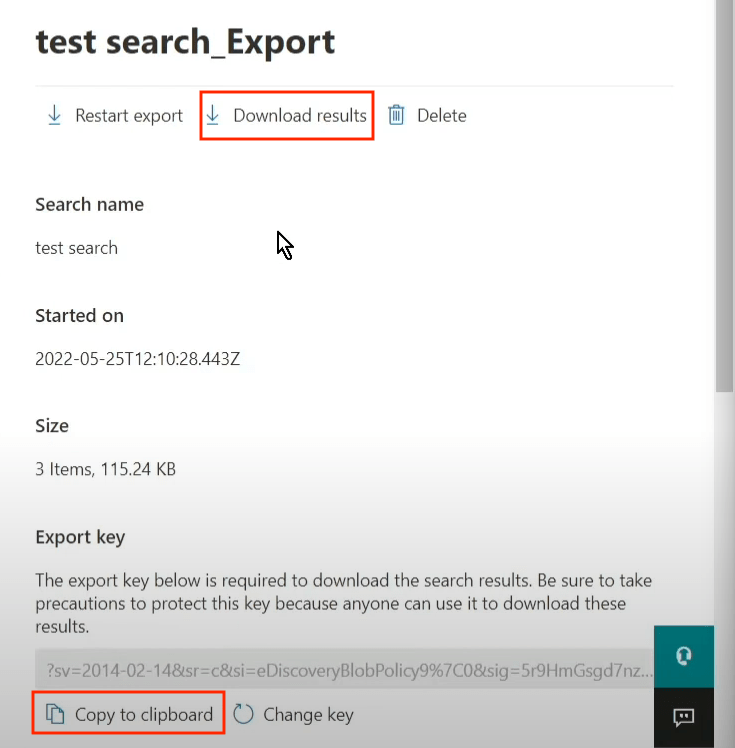The width and height of the screenshot is (735, 748).
Task: Click the Download results arrow icon
Action: coord(213,115)
